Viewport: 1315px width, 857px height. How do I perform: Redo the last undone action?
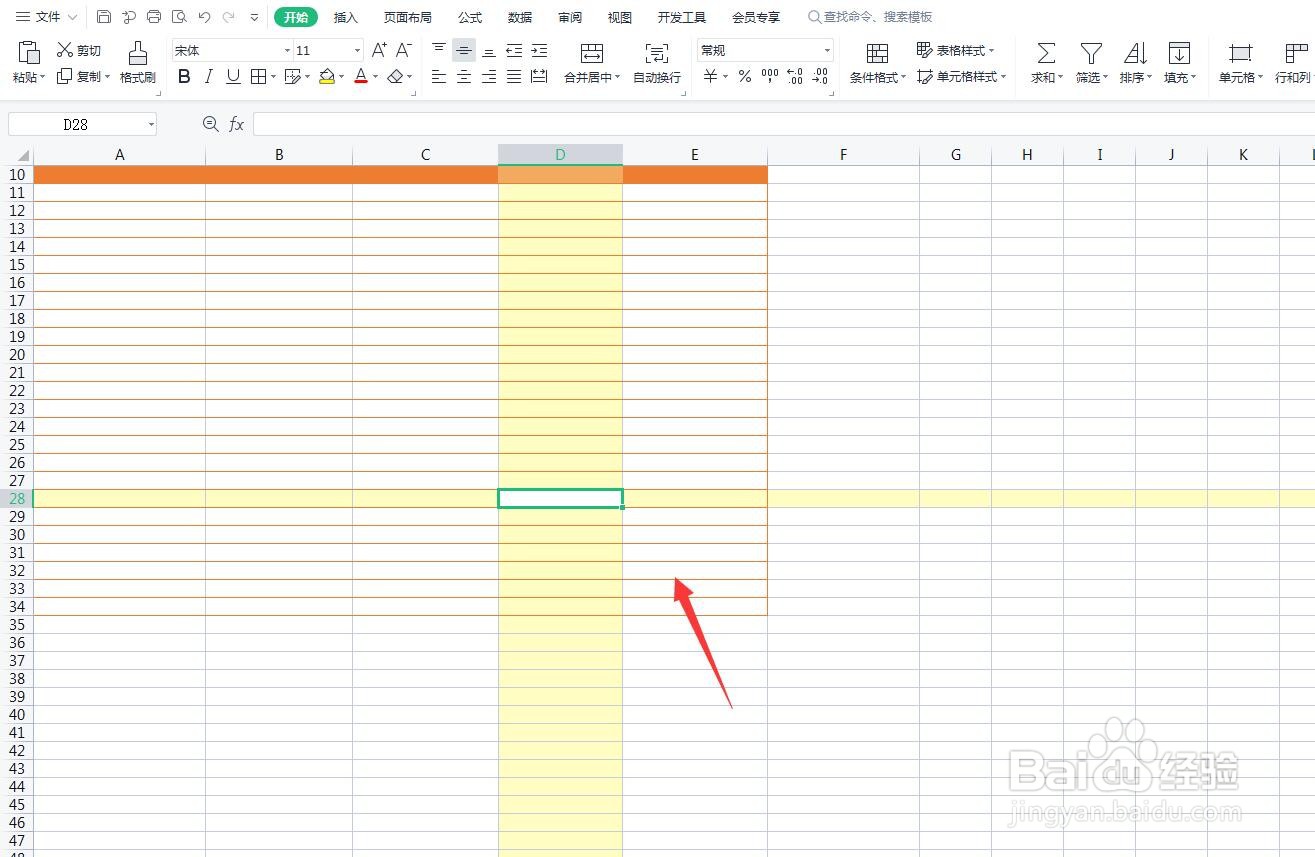[229, 17]
